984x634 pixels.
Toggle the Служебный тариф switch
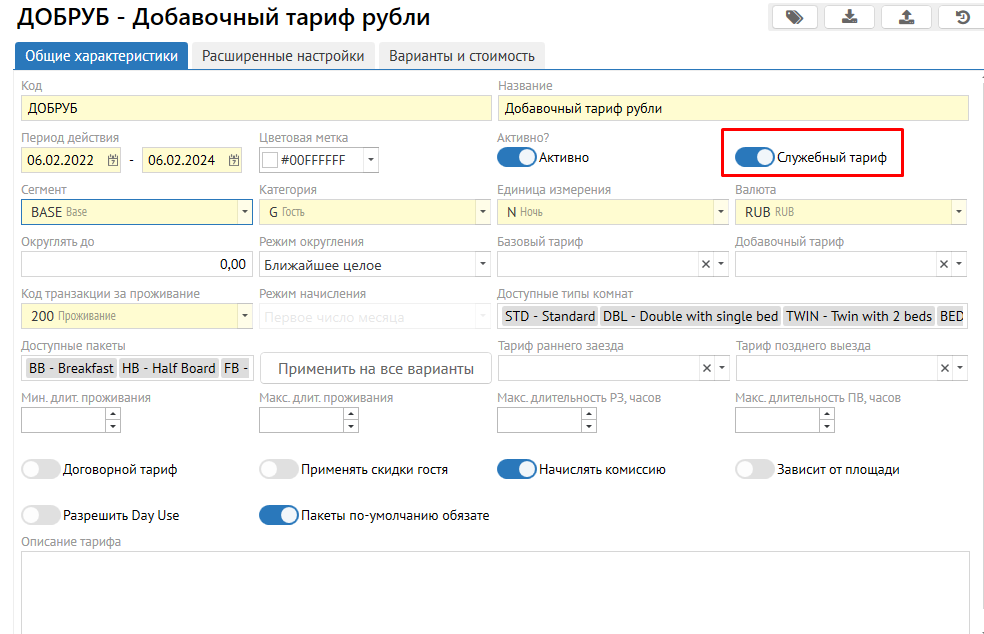tap(755, 157)
